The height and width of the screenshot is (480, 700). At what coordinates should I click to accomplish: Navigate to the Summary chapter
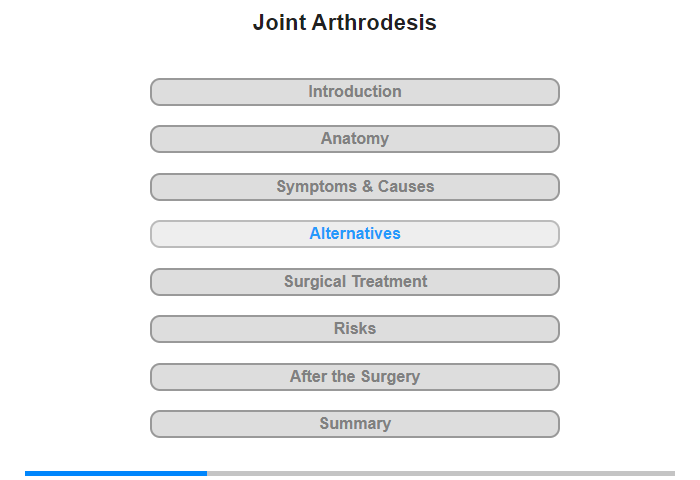tap(354, 424)
